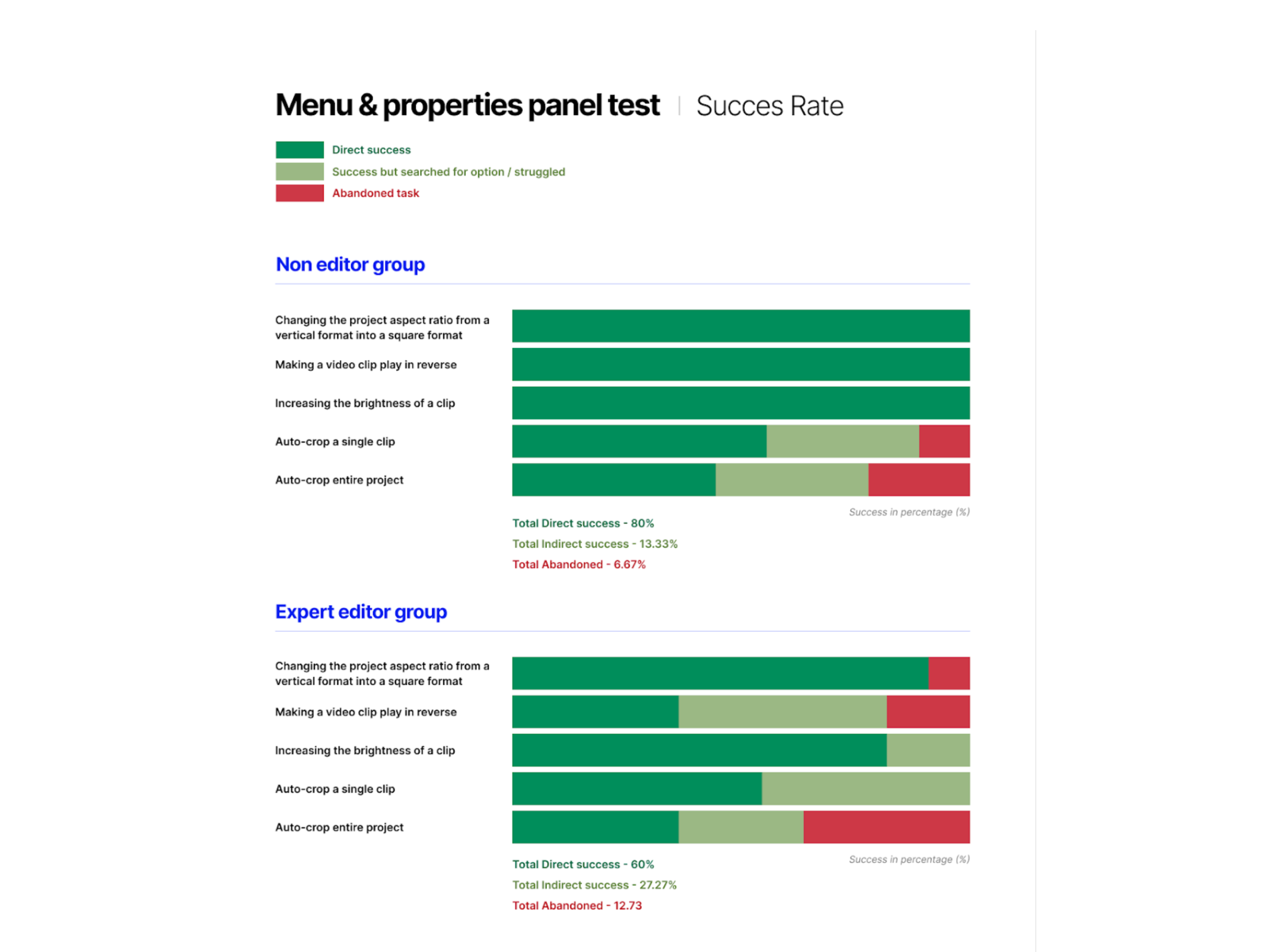The height and width of the screenshot is (952, 1280).
Task: Click dark green segment of Expert Auto-crop single clip bar
Action: click(x=636, y=789)
